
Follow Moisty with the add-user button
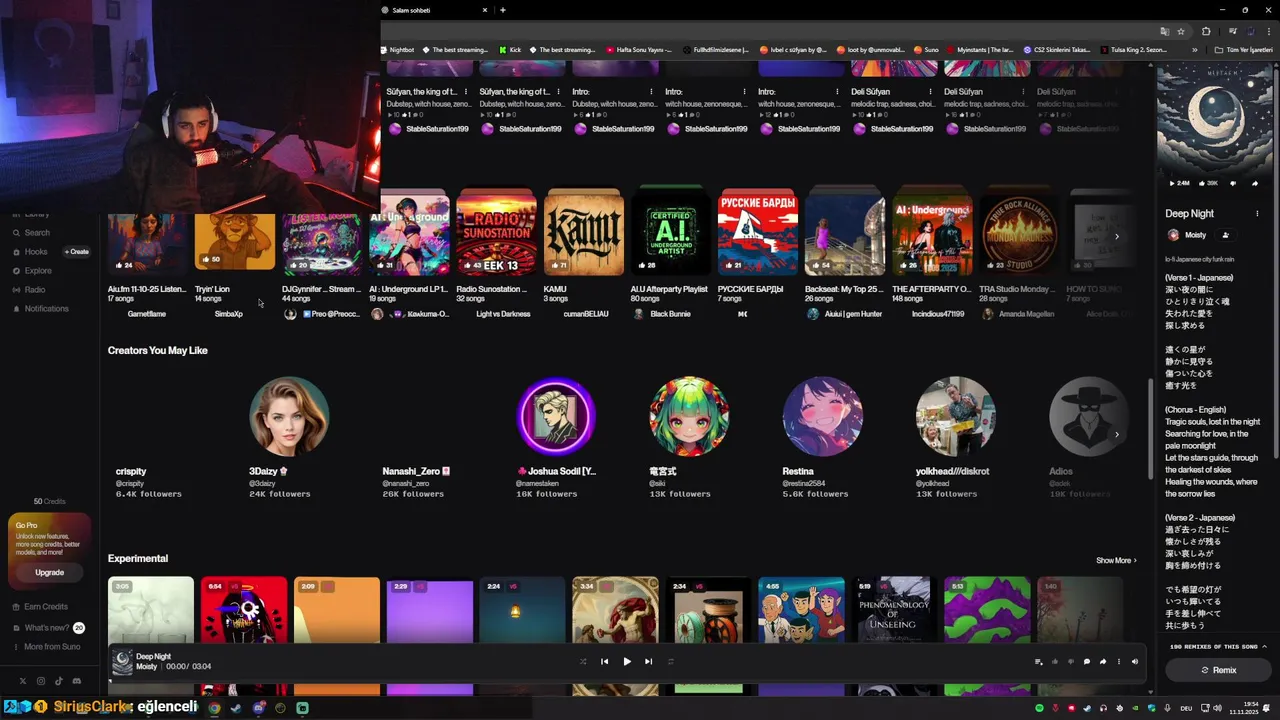tap(1225, 235)
